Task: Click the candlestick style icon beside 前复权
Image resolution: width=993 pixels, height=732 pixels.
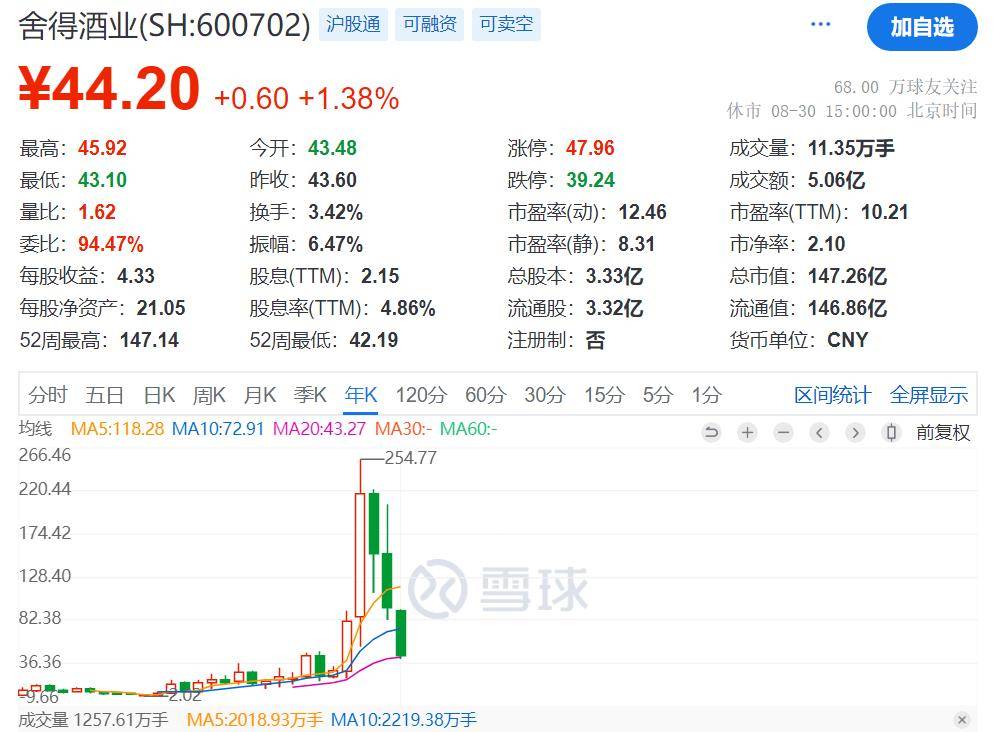Action: coord(891,432)
